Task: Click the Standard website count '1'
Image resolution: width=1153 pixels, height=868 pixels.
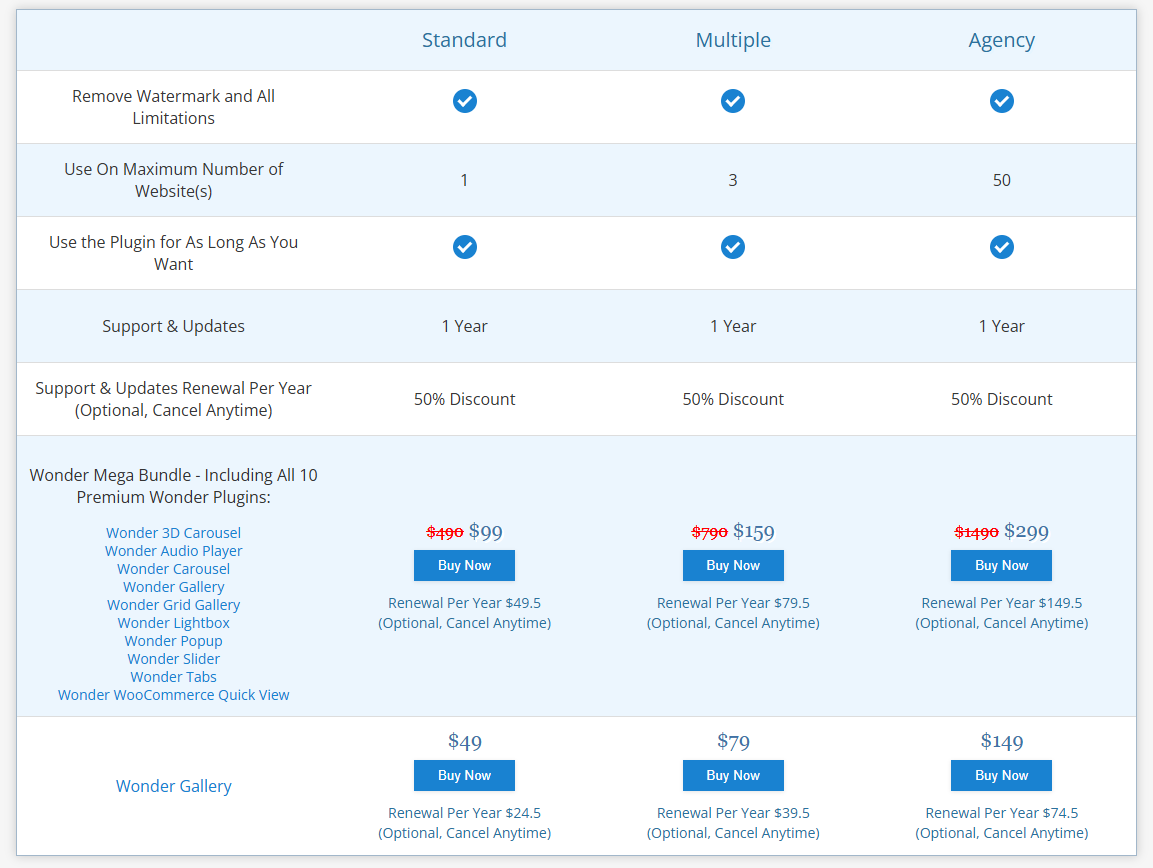Action: coord(465,180)
